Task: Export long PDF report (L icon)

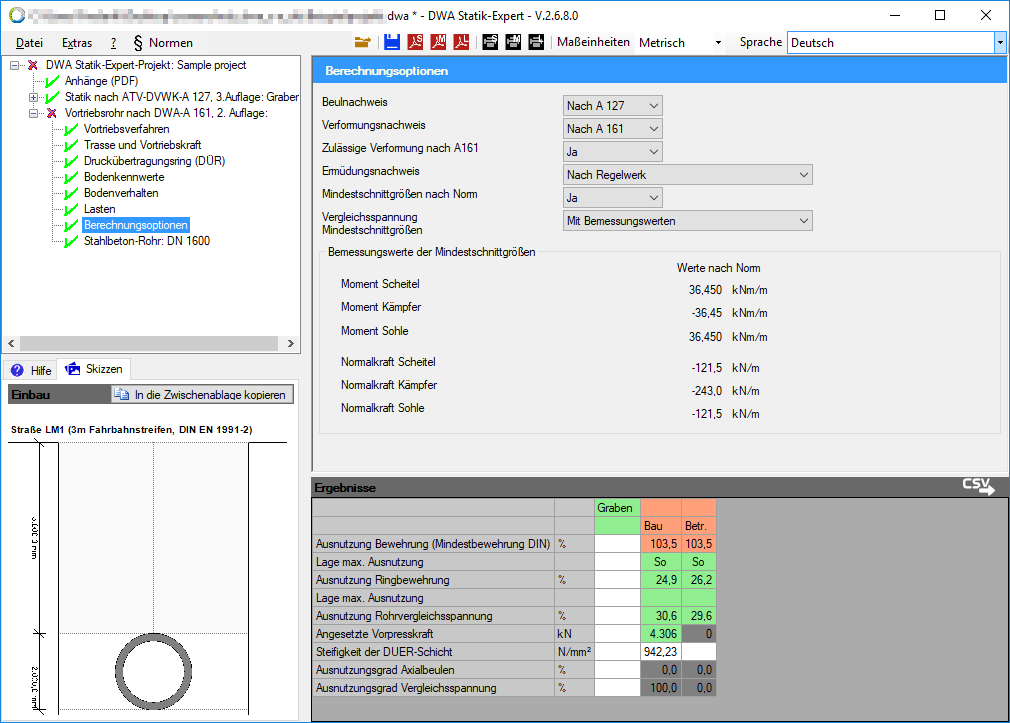Action: point(462,42)
